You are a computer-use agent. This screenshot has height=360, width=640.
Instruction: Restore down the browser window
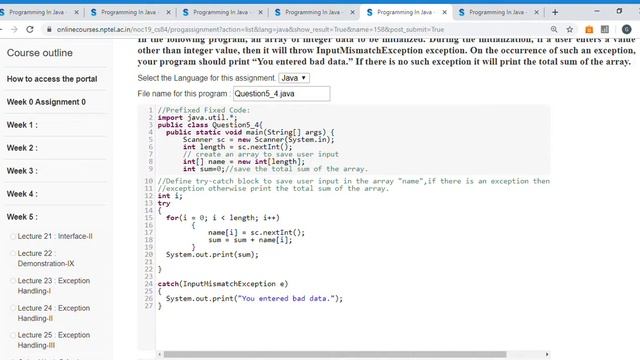[619, 11]
